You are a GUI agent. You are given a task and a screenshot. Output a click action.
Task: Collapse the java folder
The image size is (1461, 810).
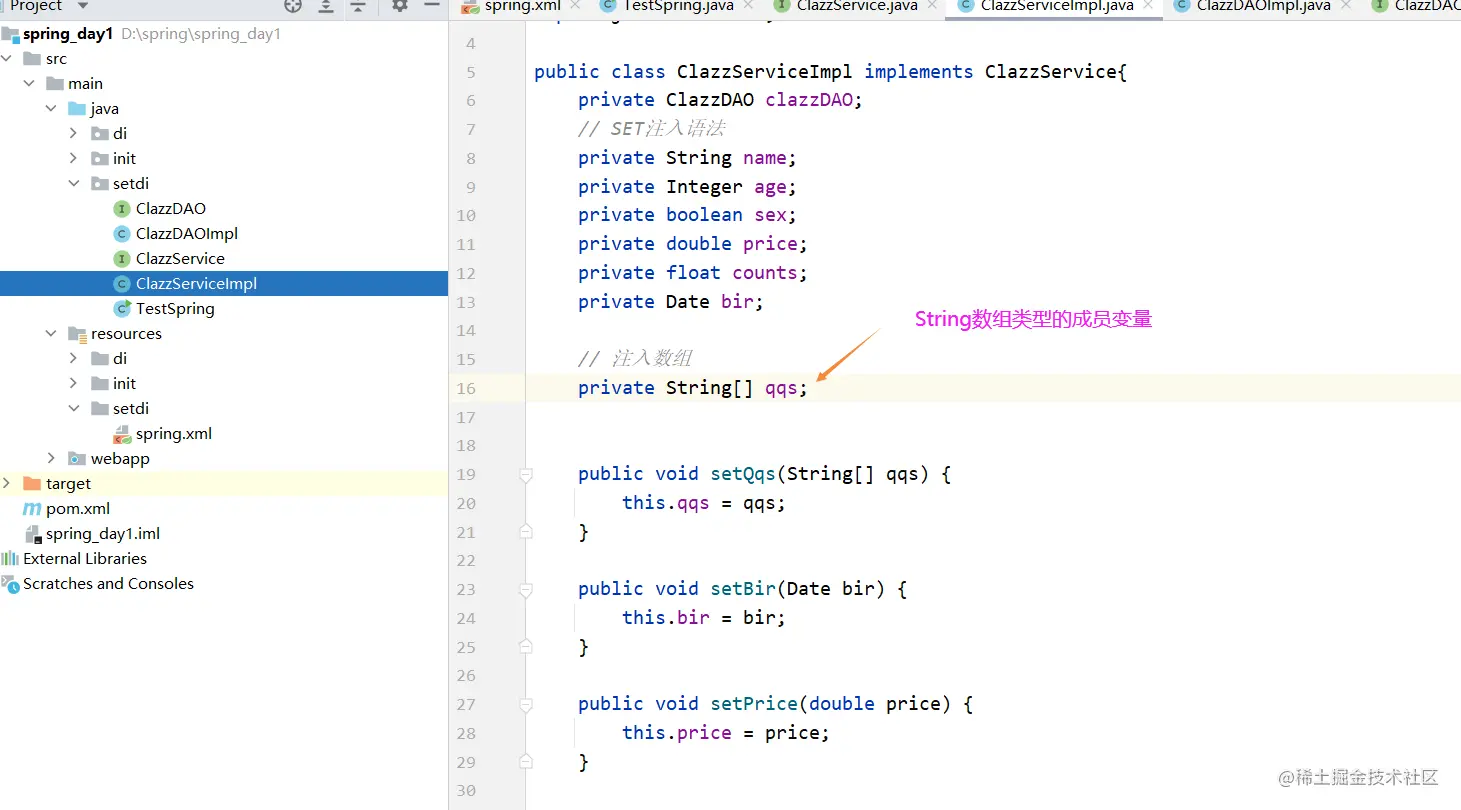51,109
